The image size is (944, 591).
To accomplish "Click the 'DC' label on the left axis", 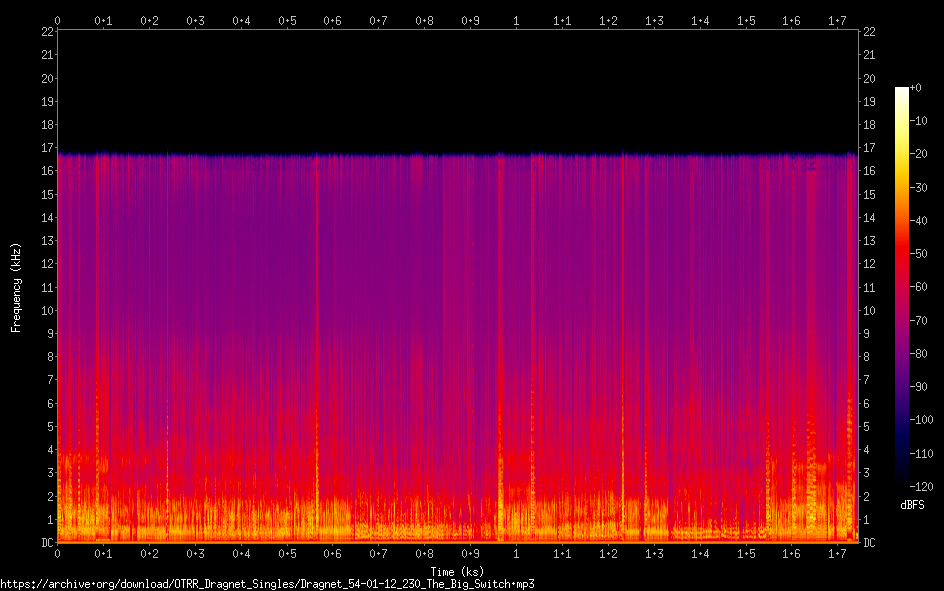I will pos(45,543).
